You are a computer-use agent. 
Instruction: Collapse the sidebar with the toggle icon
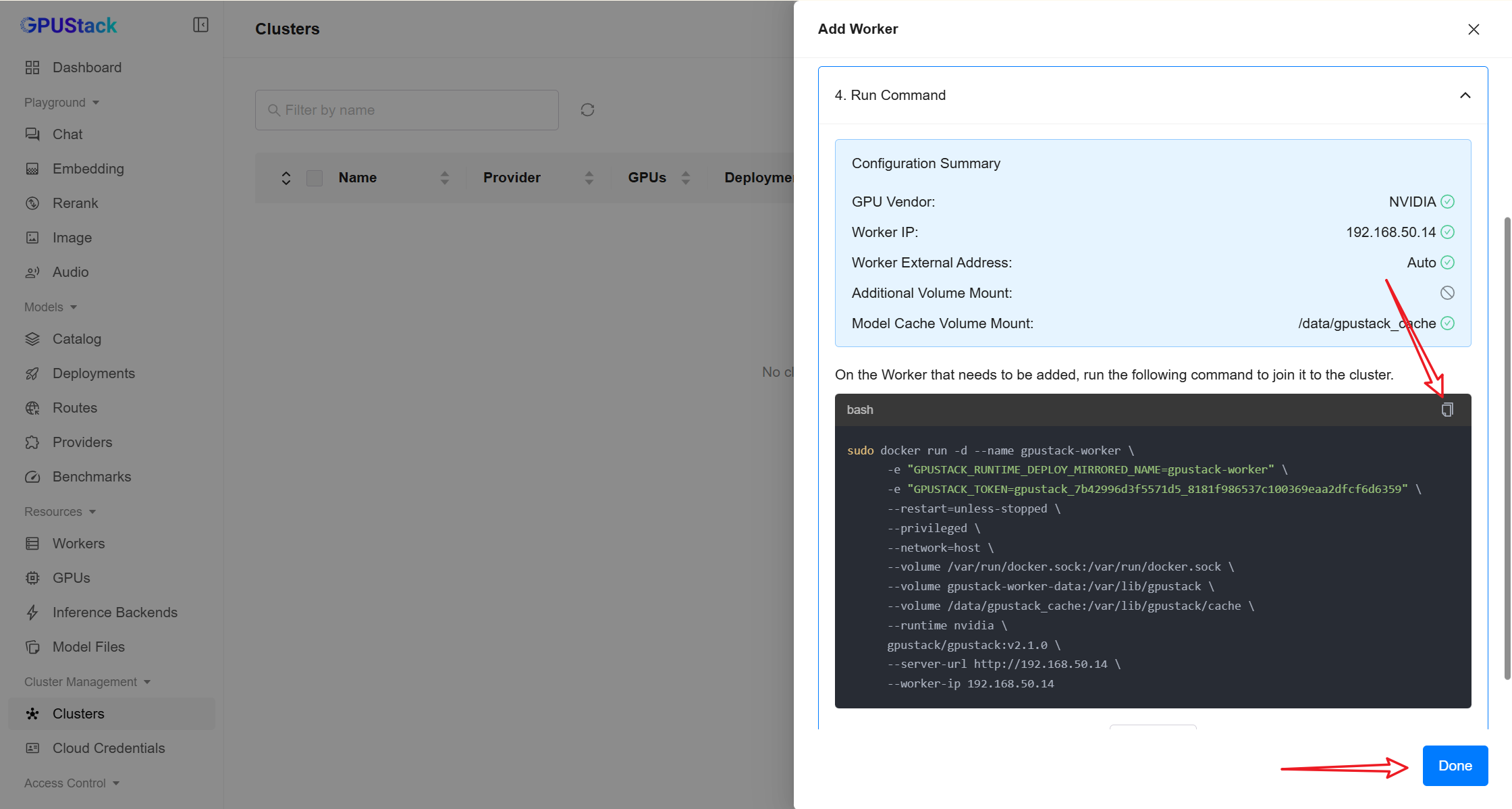pyautogui.click(x=200, y=25)
